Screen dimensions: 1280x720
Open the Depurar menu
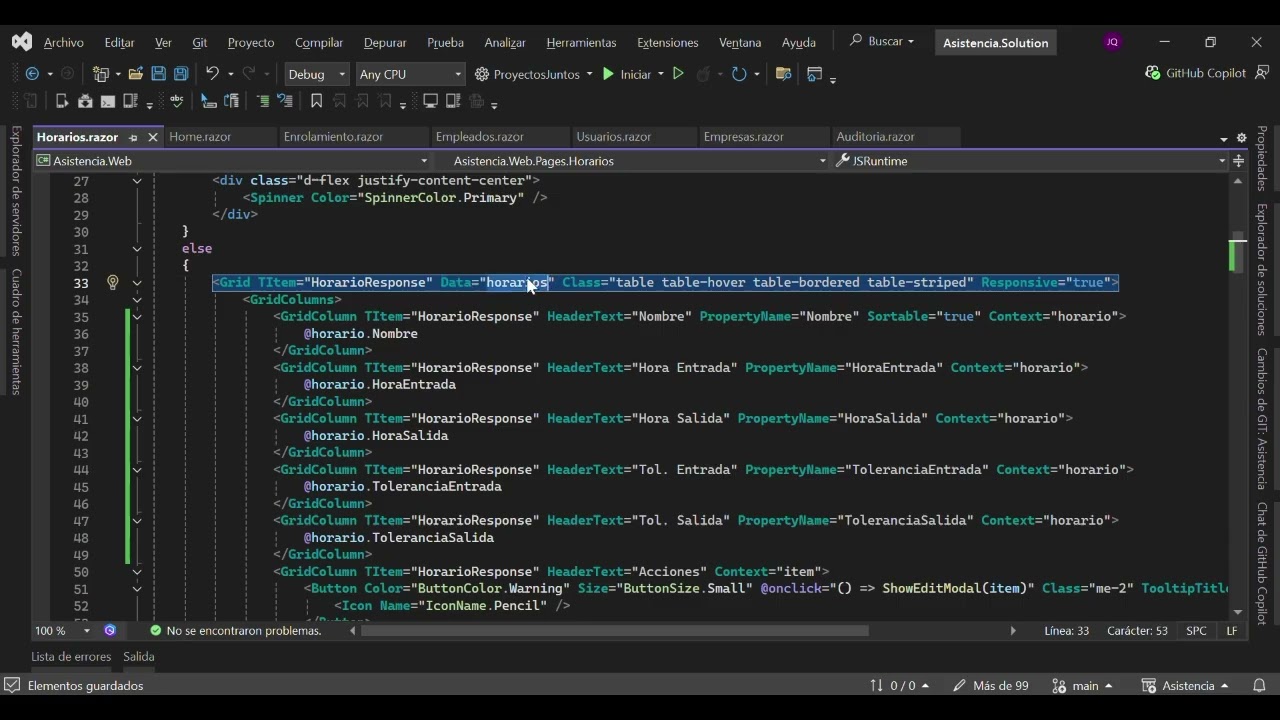pos(385,42)
